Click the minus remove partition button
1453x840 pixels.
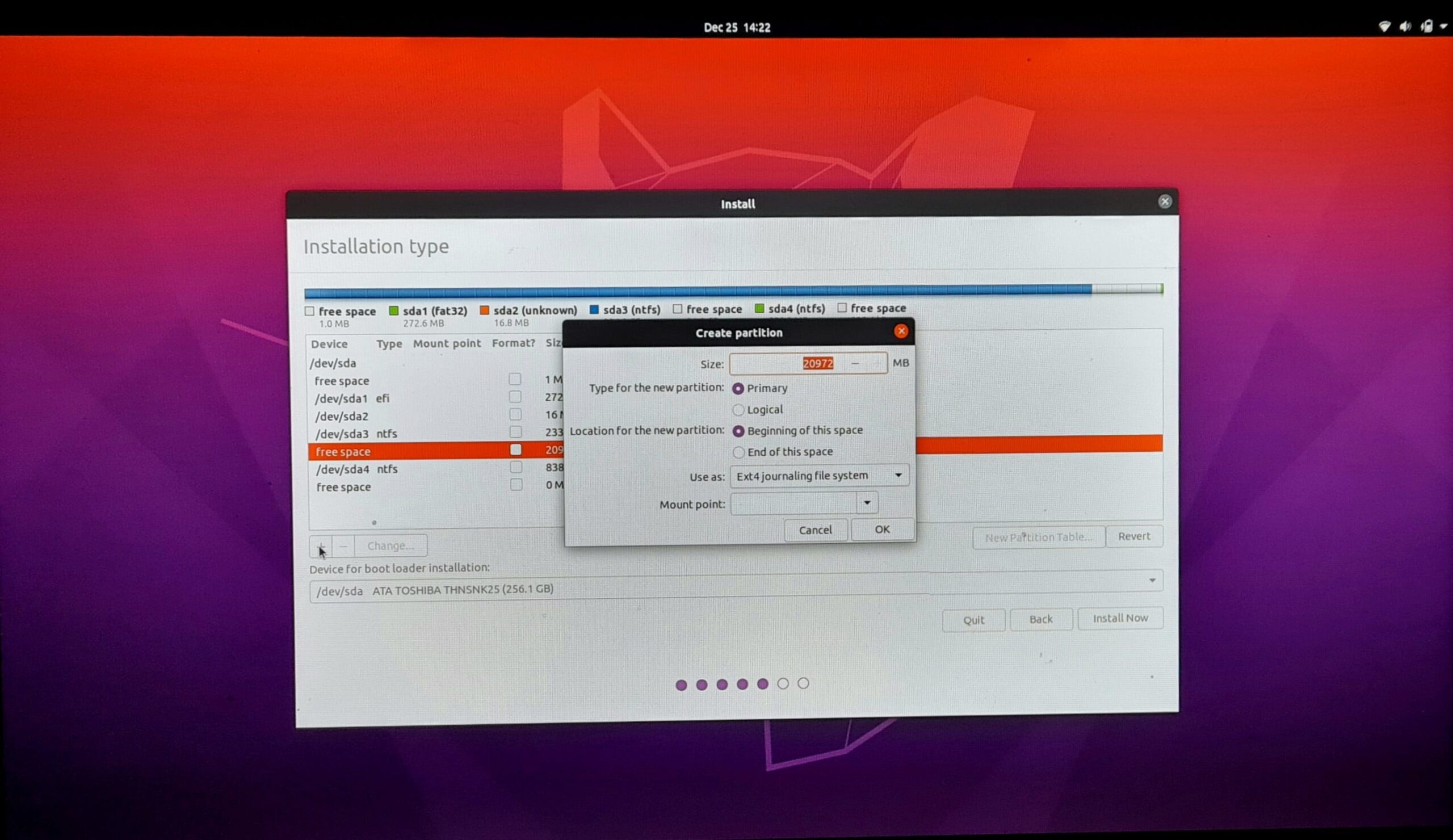click(x=343, y=545)
